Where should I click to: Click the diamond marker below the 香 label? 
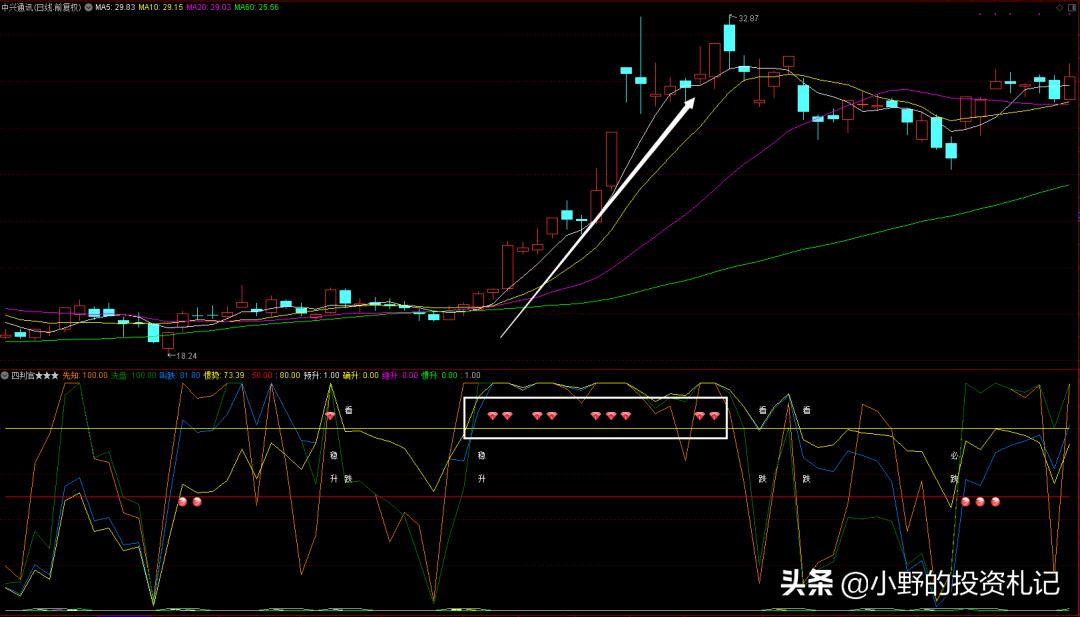tap(331, 415)
